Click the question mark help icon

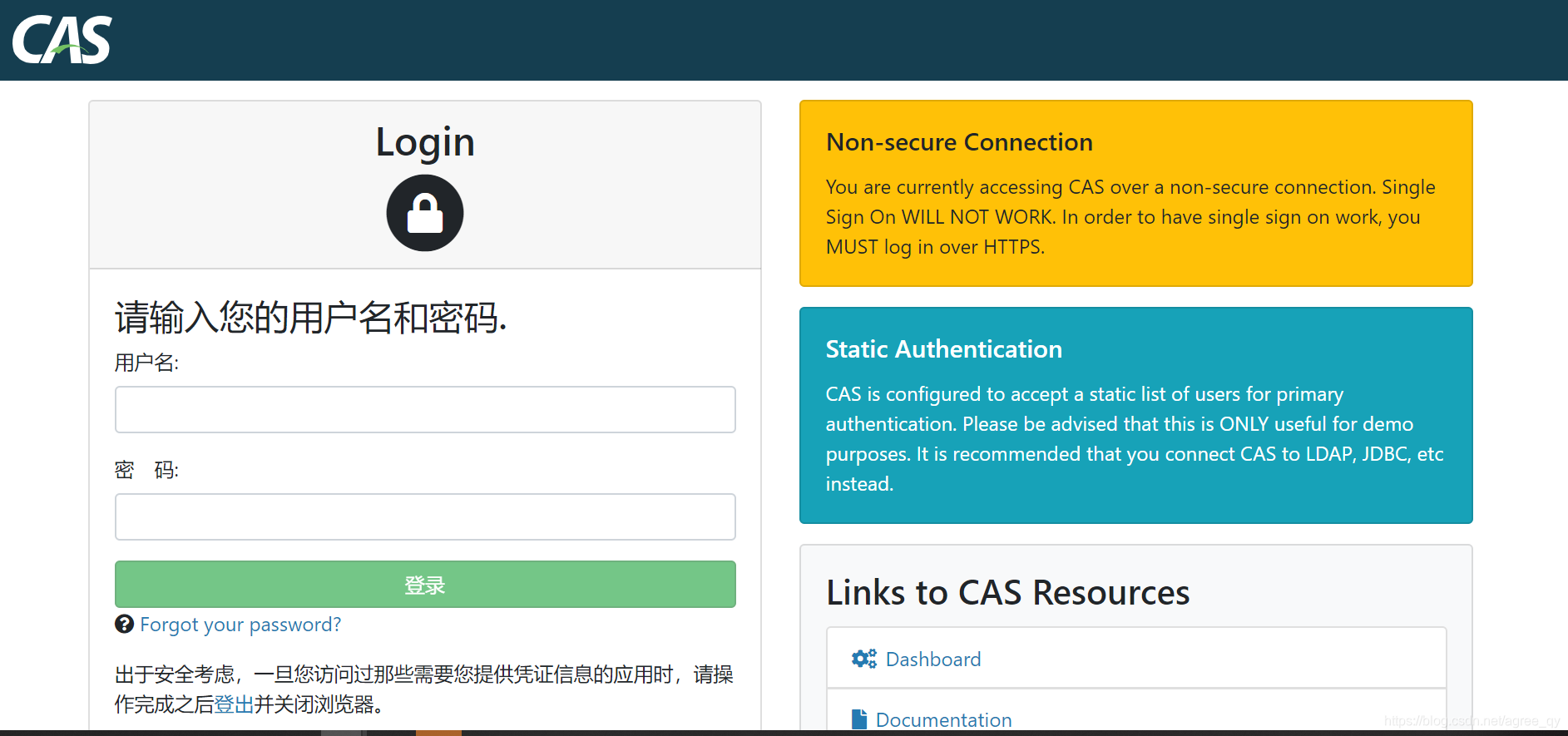tap(124, 624)
